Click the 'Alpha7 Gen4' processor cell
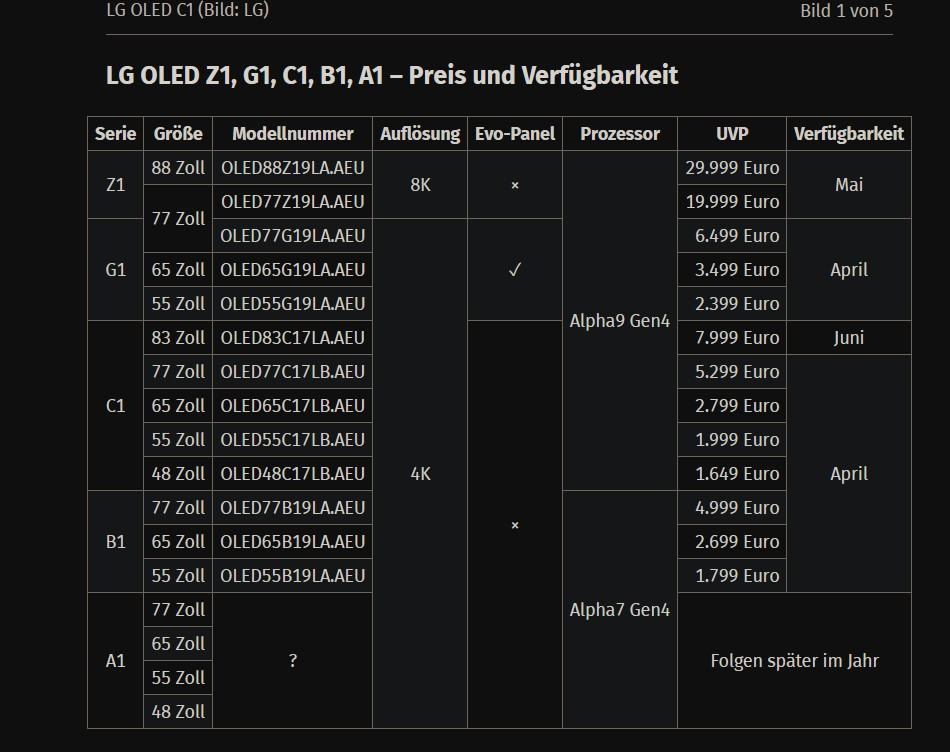 [x=620, y=610]
